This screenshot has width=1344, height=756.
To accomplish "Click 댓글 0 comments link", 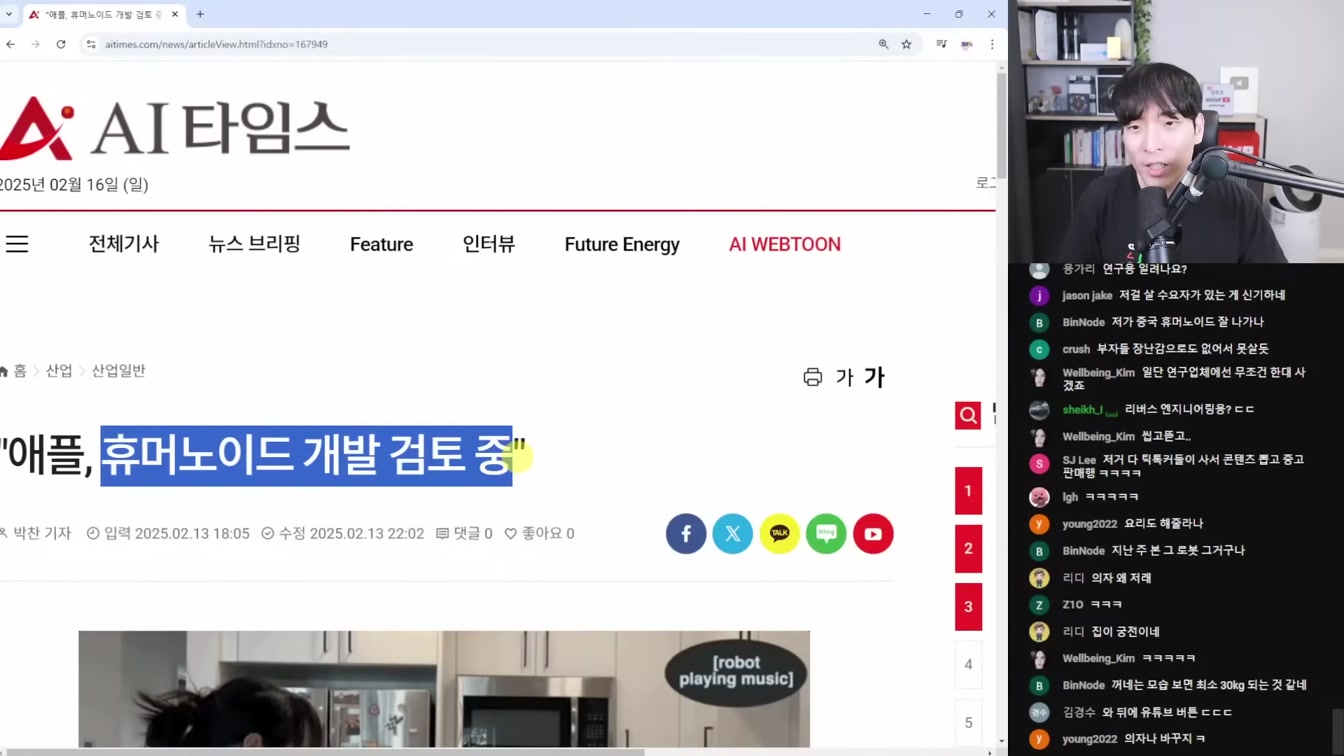I will point(464,534).
